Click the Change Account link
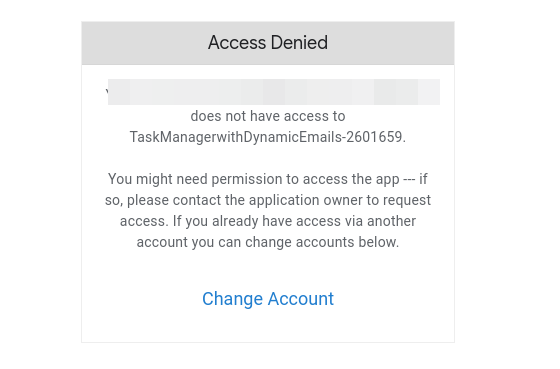 [268, 299]
